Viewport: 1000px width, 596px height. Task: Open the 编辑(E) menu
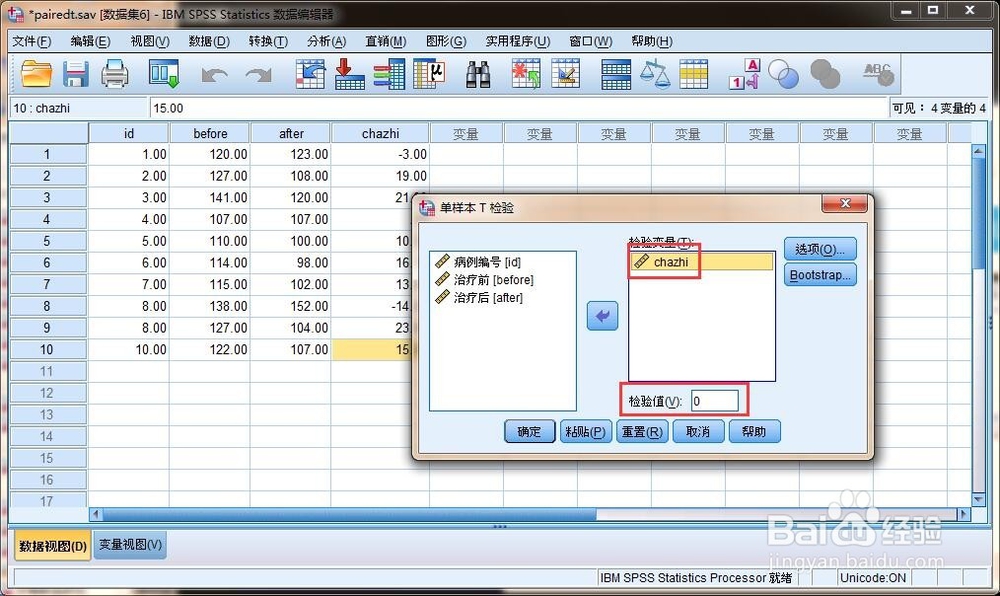[90, 41]
